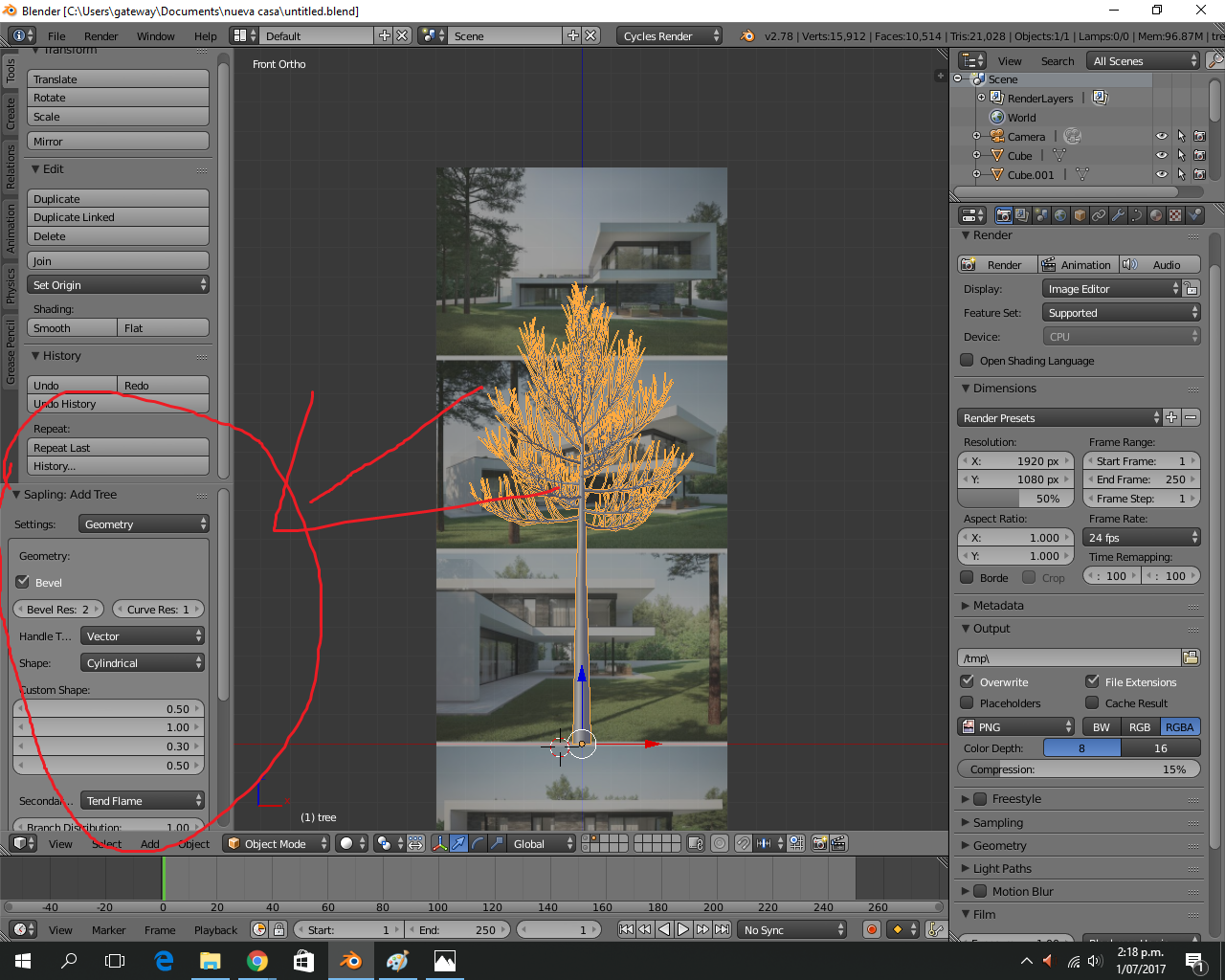Open the Constraints properties tab (chain icon)
The image size is (1225, 980).
(1099, 215)
